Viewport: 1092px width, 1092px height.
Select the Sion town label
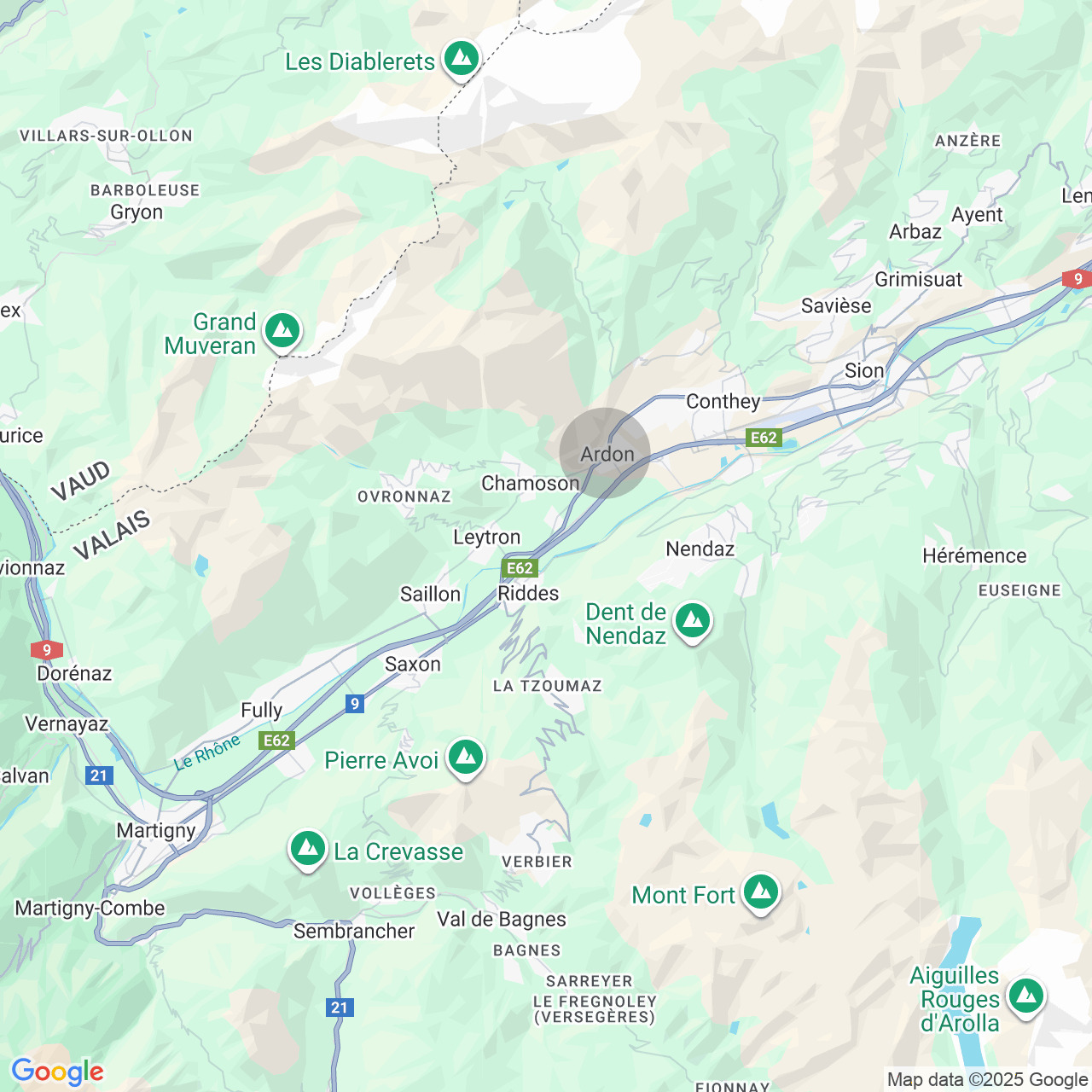pyautogui.click(x=864, y=370)
